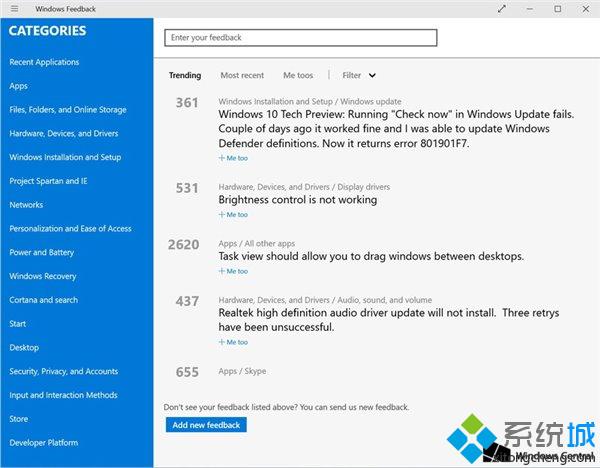
Task: Click the 'Apps / Skype' category path
Action: (x=242, y=371)
